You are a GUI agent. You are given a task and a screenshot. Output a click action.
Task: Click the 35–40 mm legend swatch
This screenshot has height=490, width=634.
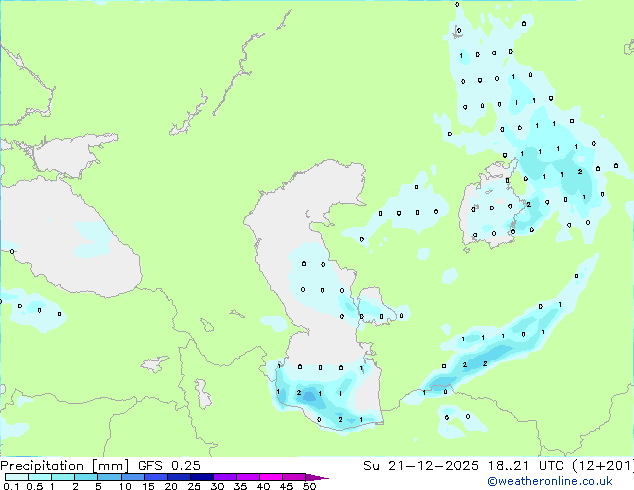click(x=248, y=477)
